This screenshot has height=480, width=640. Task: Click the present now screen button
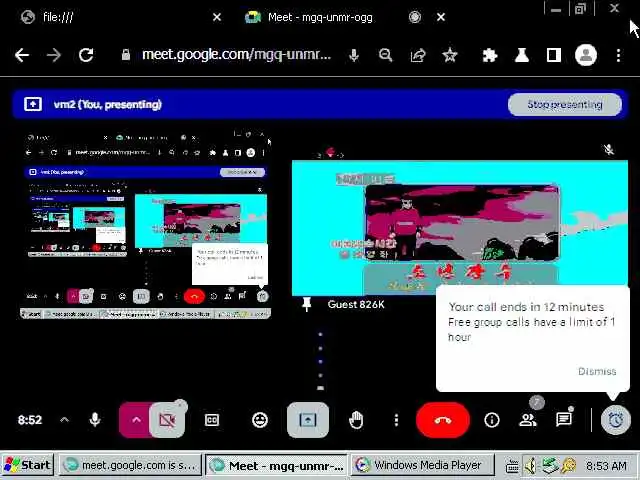[308, 420]
